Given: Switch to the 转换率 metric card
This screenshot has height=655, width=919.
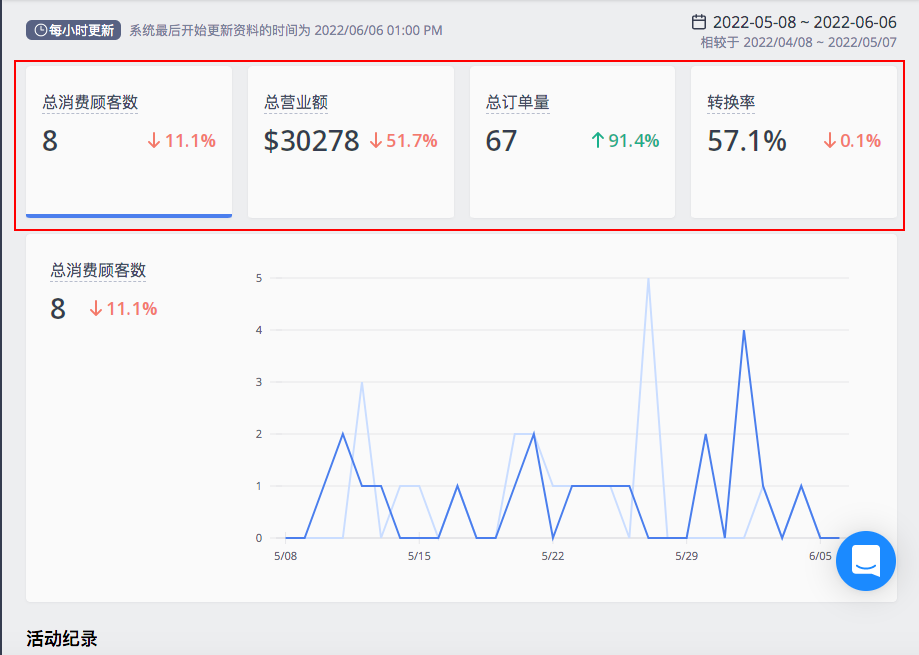Looking at the screenshot, I should click(x=794, y=142).
